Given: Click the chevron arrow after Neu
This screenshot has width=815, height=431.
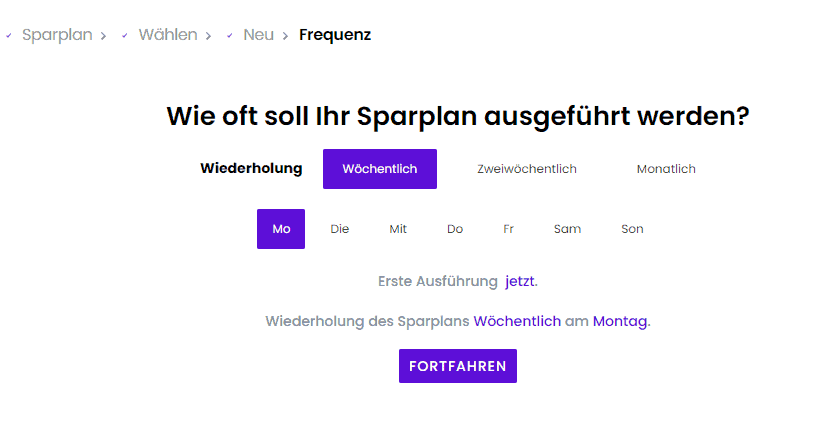Looking at the screenshot, I should (x=285, y=36).
